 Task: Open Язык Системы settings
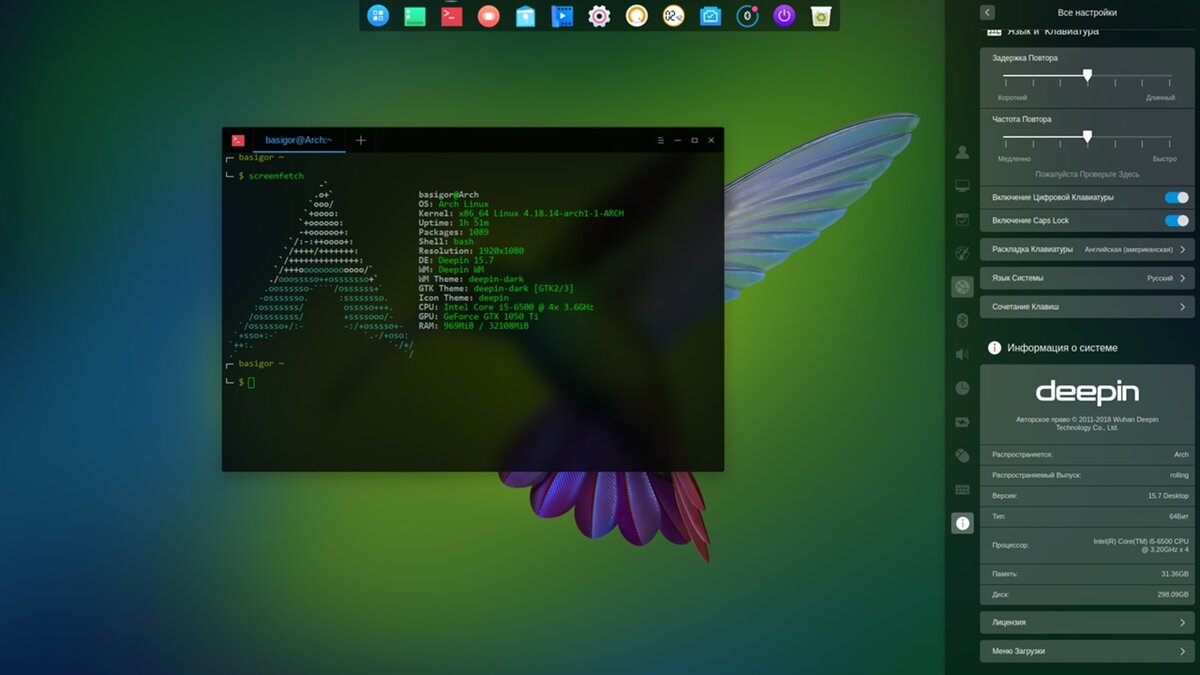tap(1087, 278)
